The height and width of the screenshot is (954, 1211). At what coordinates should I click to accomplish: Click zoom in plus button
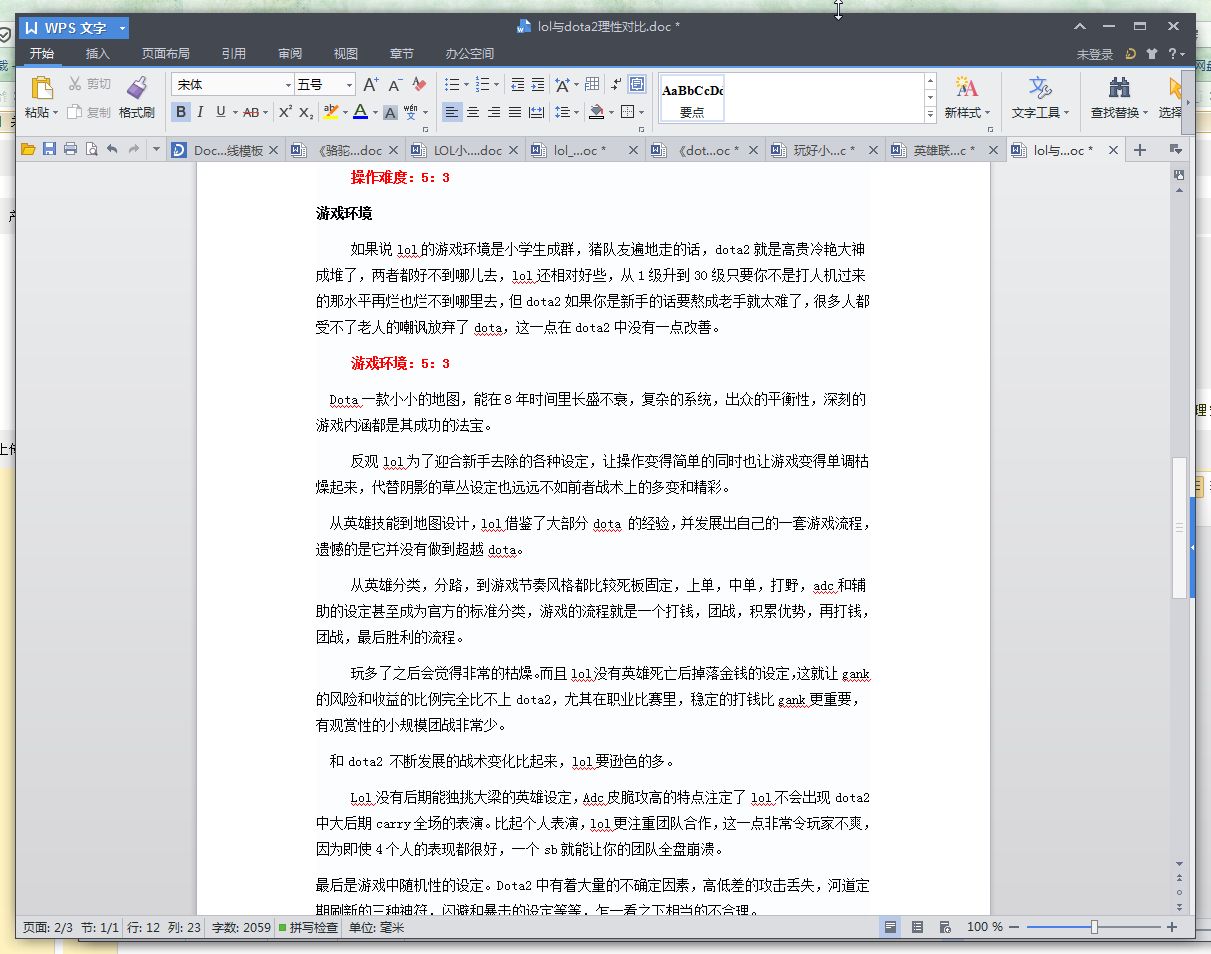1172,928
